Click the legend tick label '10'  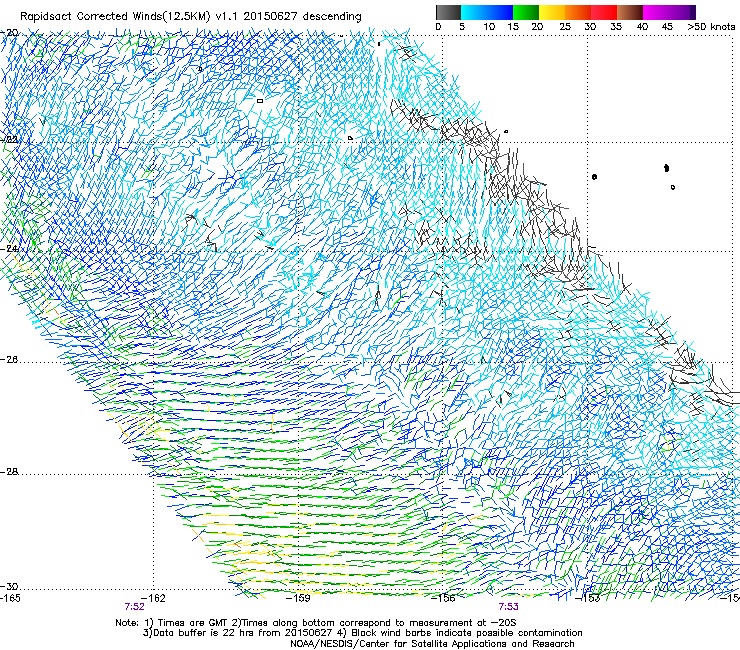click(x=489, y=26)
